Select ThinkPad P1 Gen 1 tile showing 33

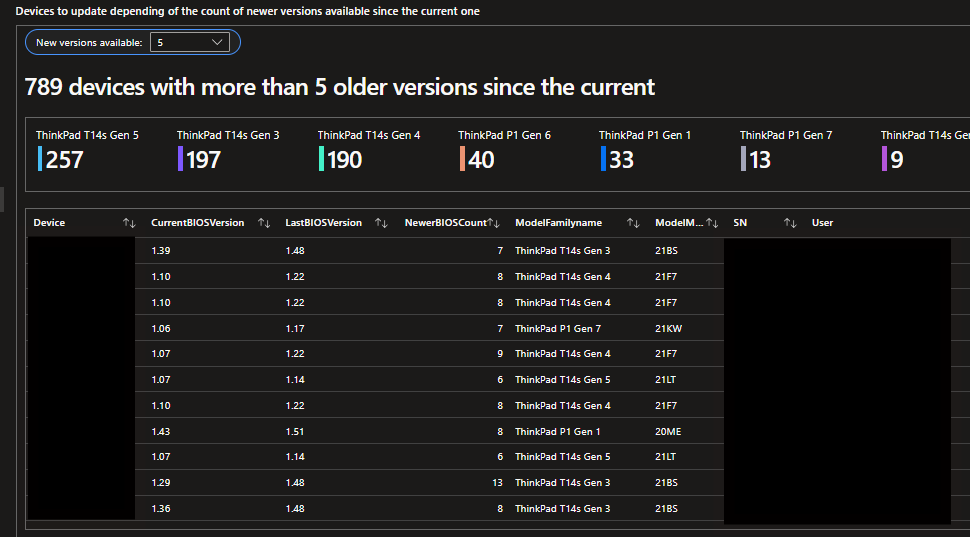point(645,150)
